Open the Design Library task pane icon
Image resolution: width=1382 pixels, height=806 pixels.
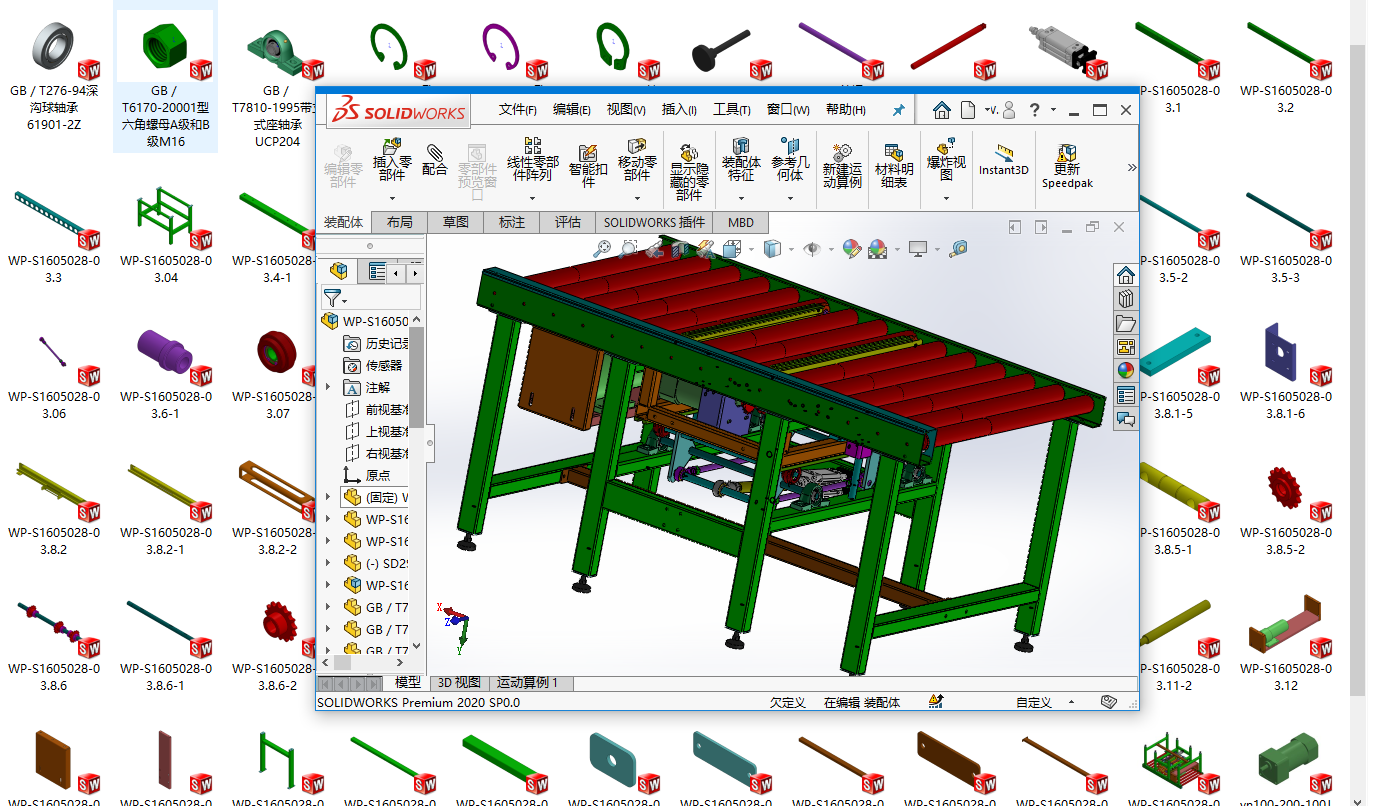point(1126,299)
